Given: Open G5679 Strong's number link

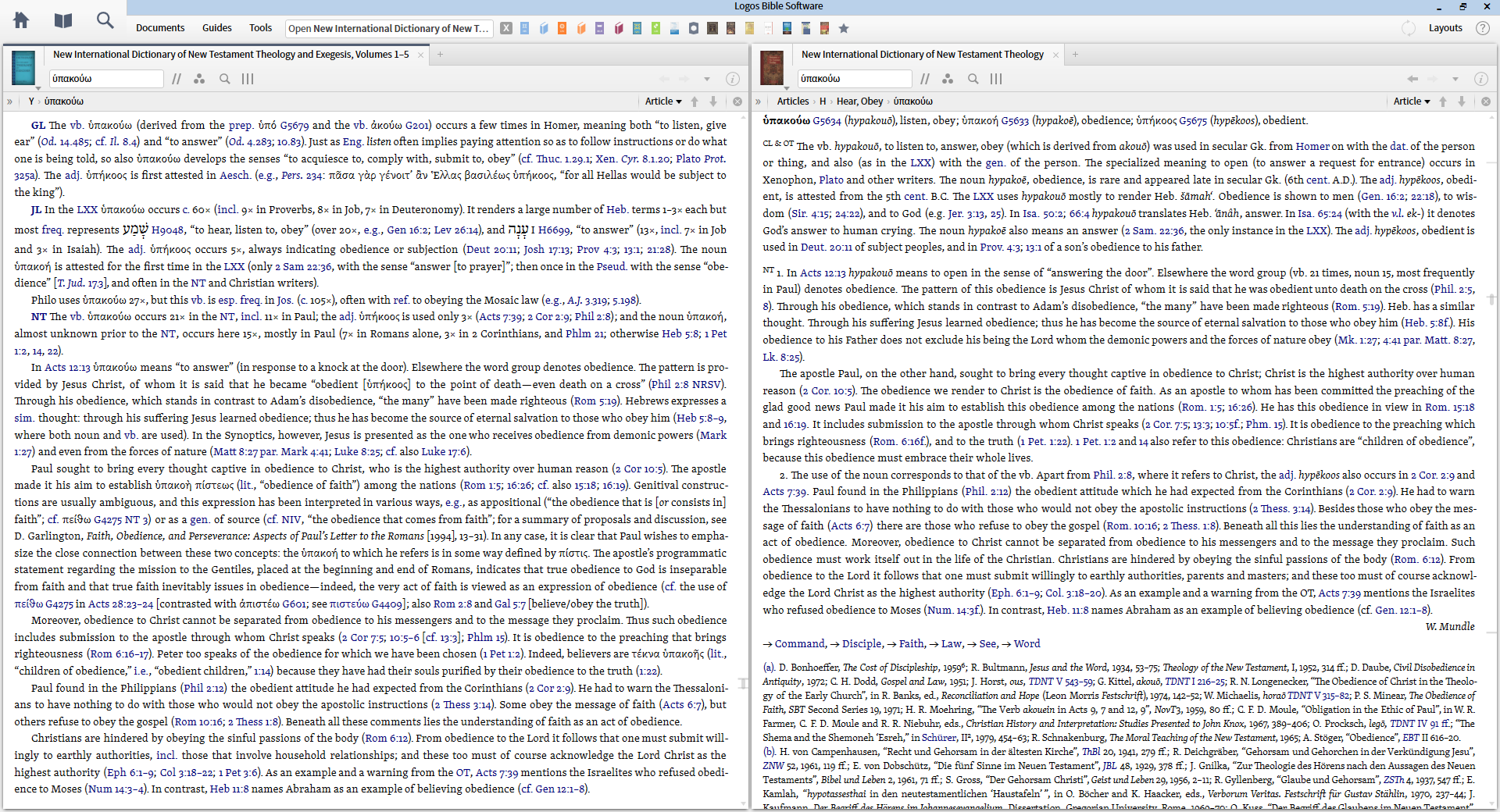Looking at the screenshot, I should pyautogui.click(x=295, y=125).
